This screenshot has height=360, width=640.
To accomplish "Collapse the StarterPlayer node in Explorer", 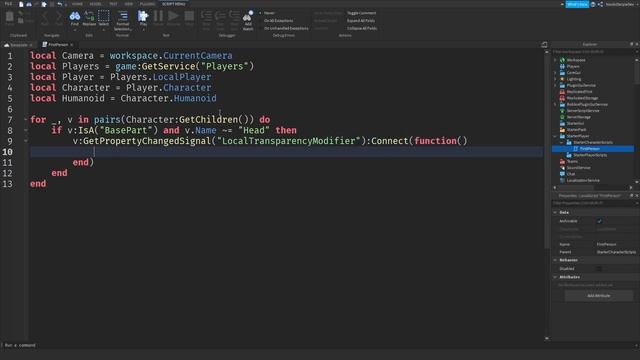I will [x=555, y=136].
